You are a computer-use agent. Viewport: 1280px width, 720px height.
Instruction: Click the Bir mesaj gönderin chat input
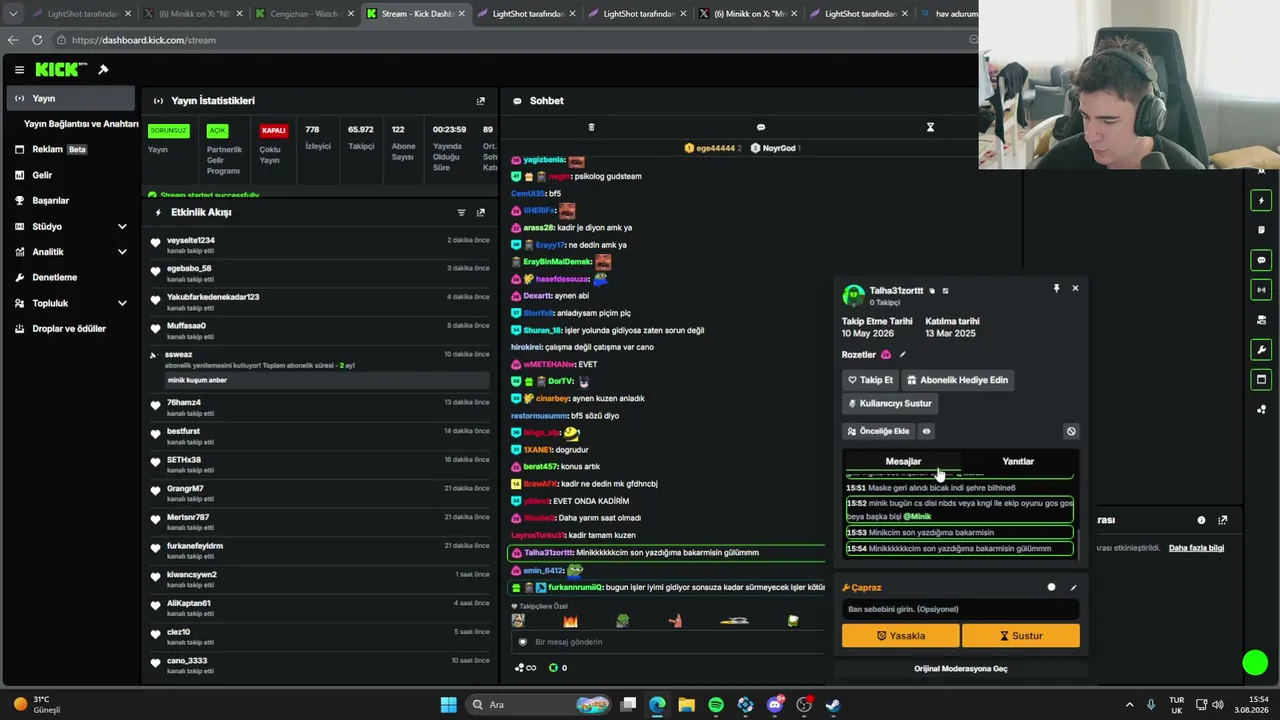670,642
